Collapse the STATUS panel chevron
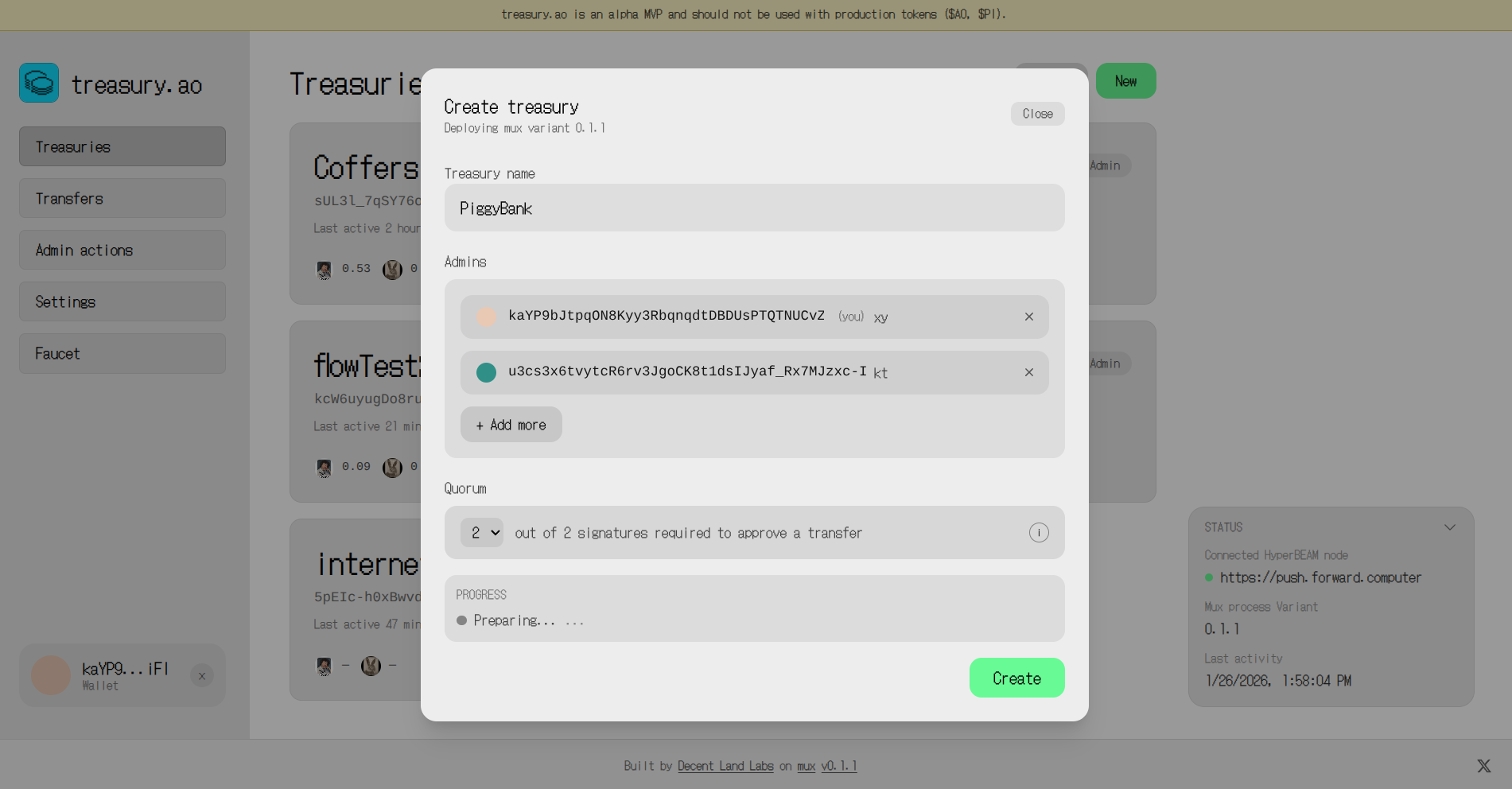 pos(1449,527)
